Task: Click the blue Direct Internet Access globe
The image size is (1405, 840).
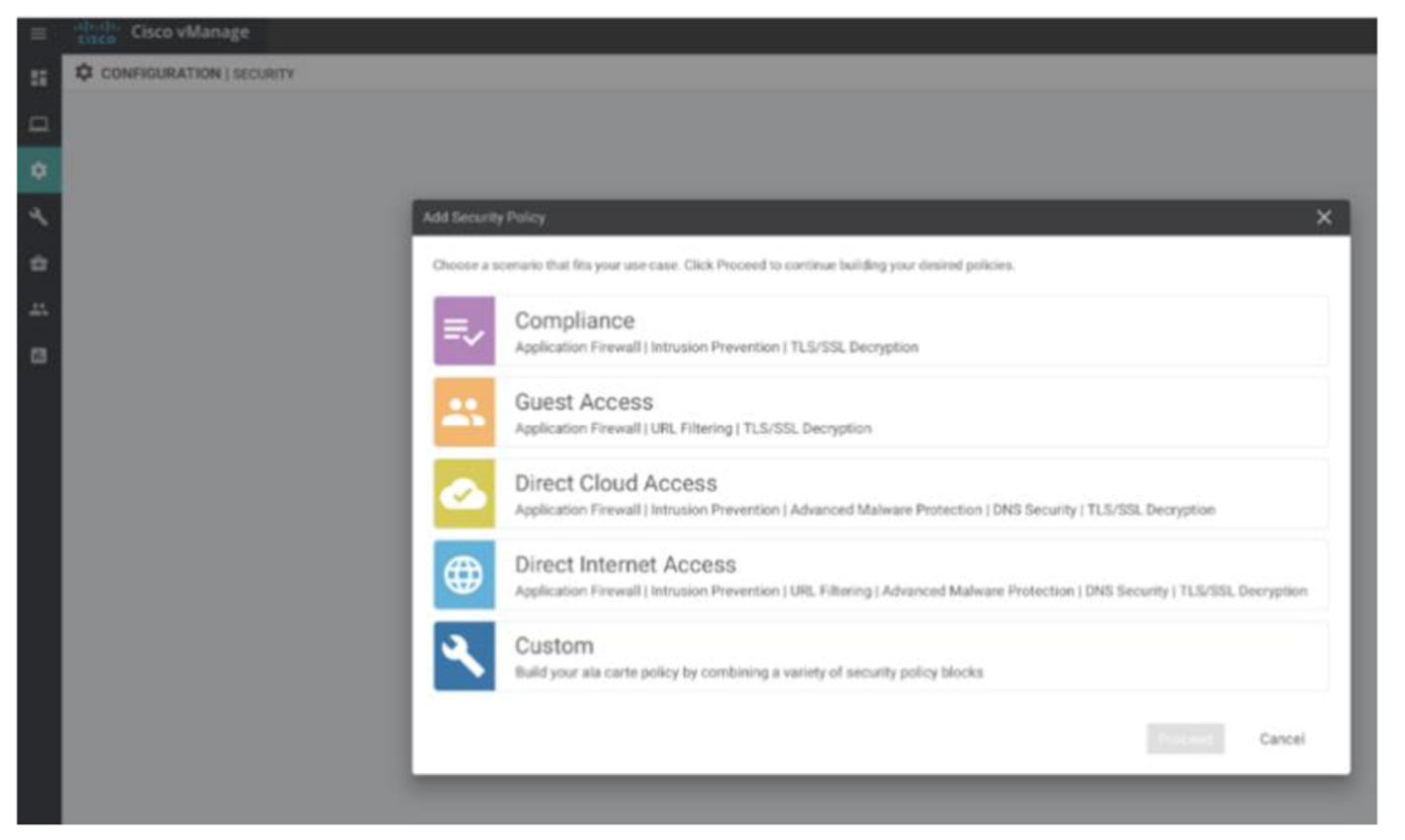Action: point(464,575)
